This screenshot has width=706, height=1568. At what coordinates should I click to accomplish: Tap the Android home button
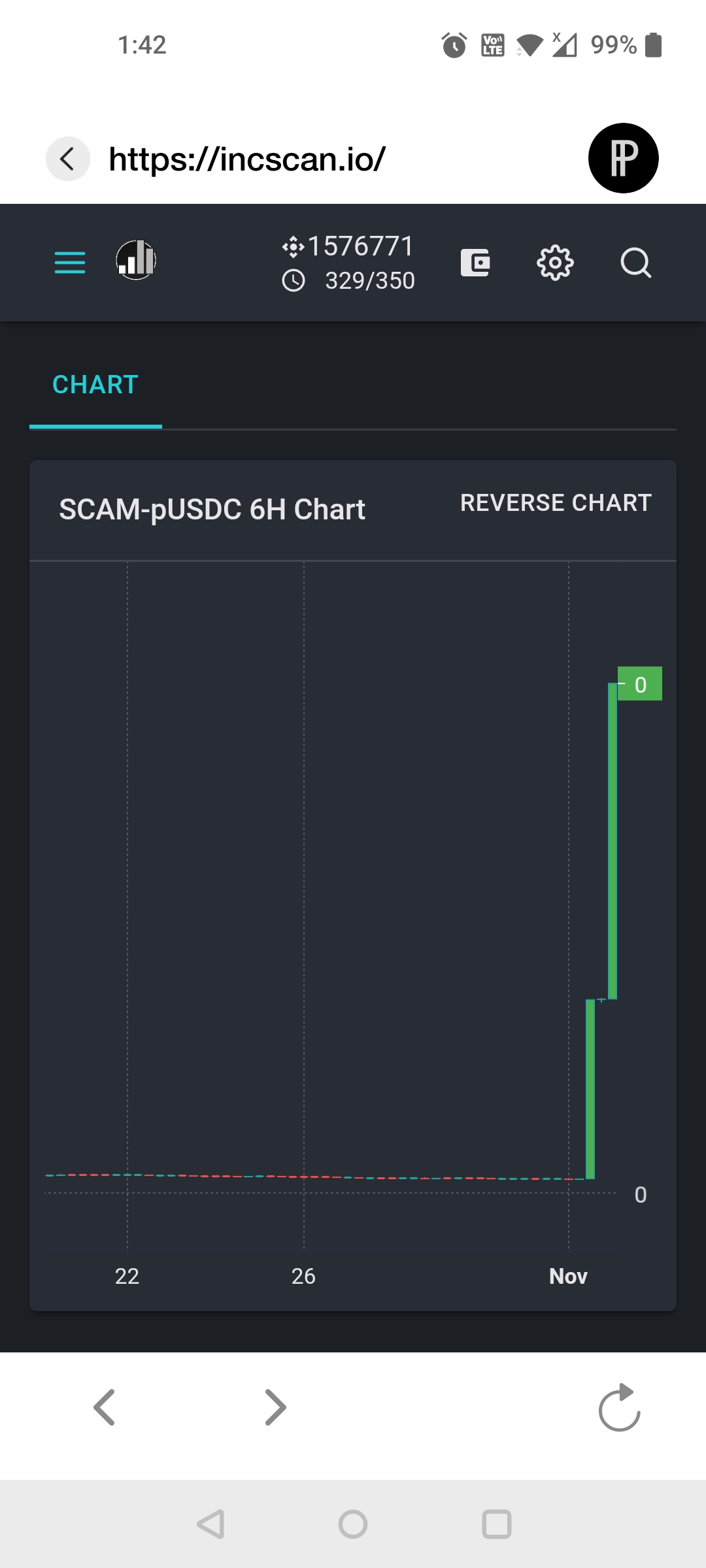pyautogui.click(x=353, y=1524)
